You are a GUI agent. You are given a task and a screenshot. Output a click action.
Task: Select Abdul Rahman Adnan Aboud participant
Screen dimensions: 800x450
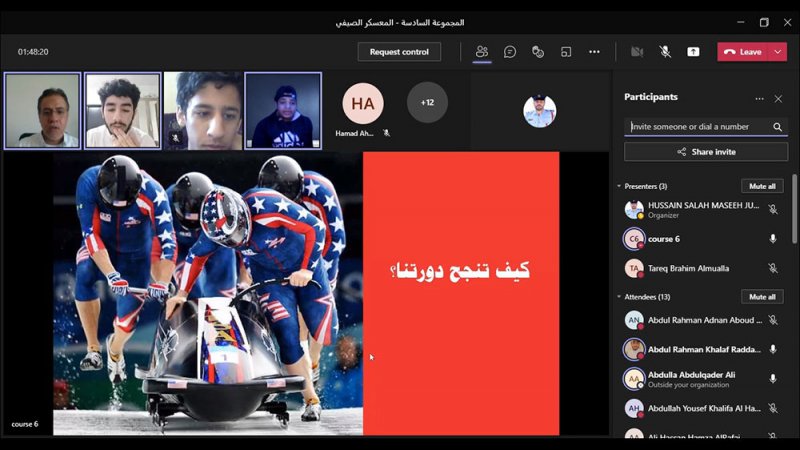[703, 320]
